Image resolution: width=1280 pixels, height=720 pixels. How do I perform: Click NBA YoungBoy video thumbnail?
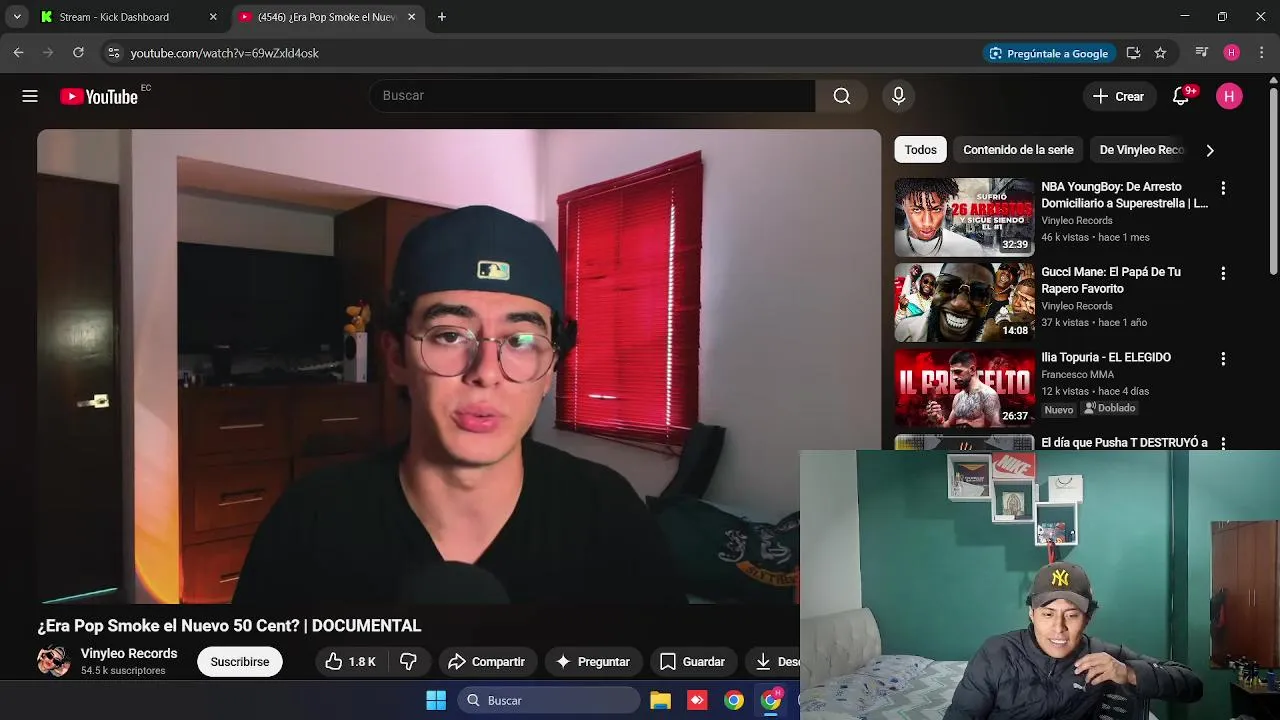pos(964,217)
